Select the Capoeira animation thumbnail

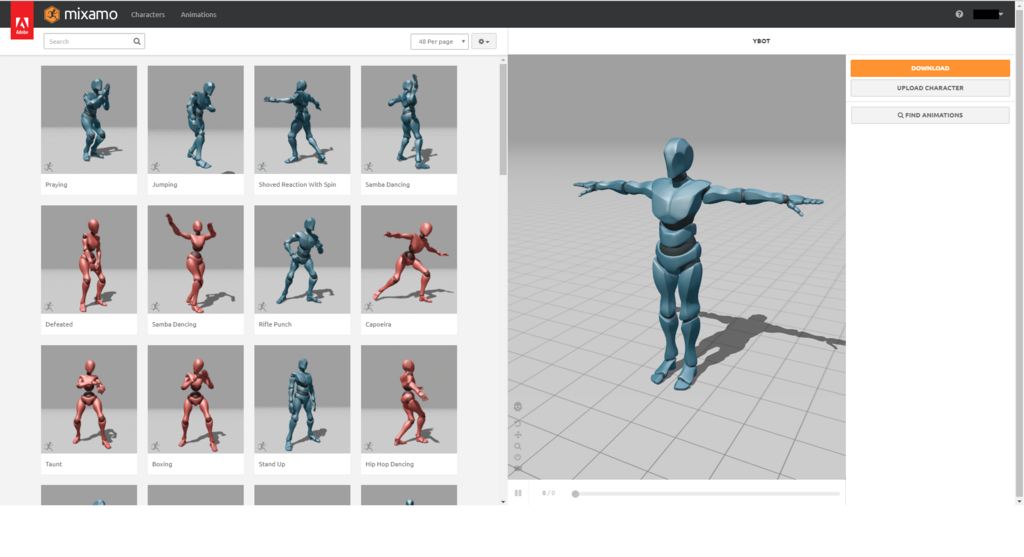pos(409,259)
